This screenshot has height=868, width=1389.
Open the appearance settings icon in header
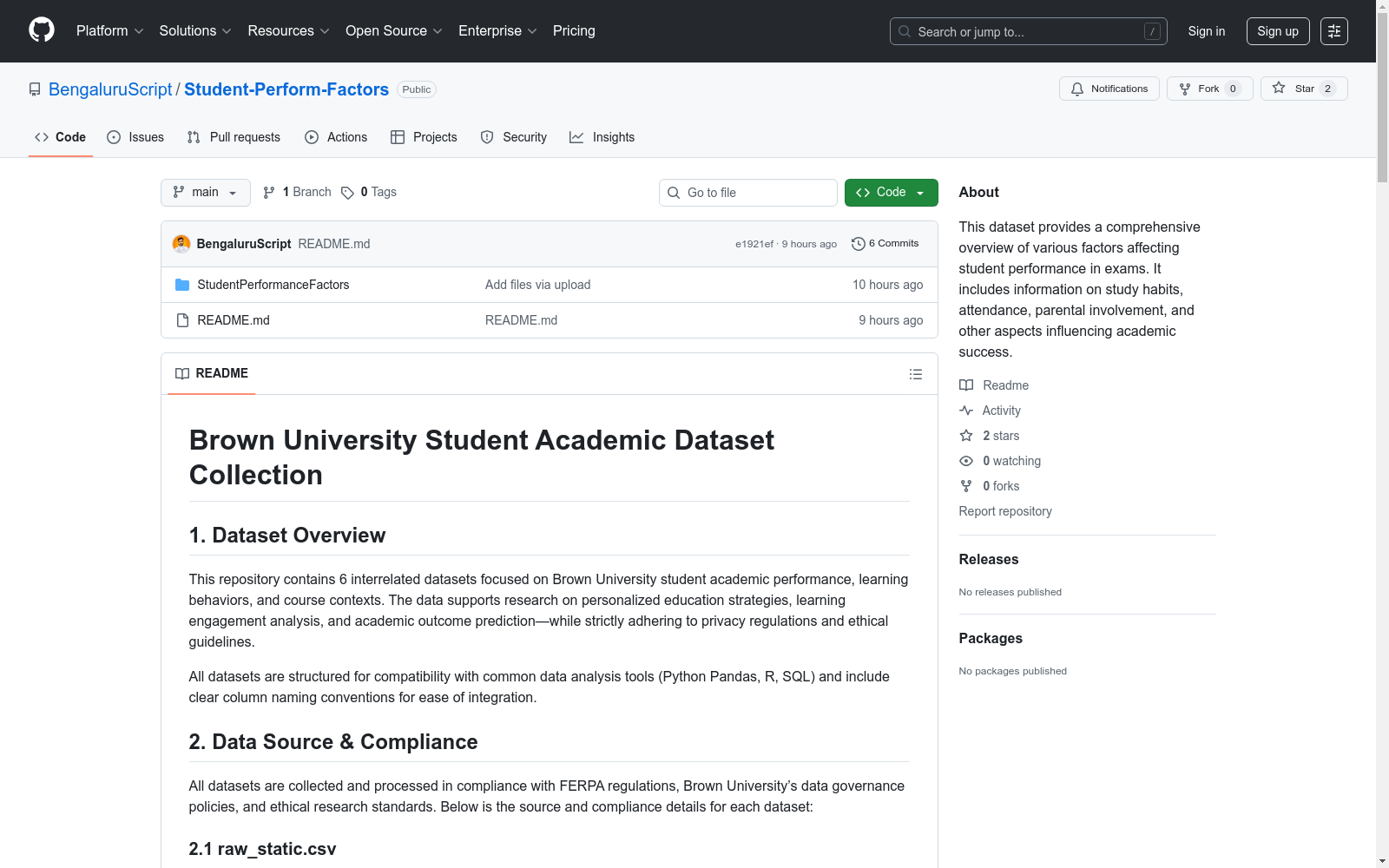(1334, 31)
